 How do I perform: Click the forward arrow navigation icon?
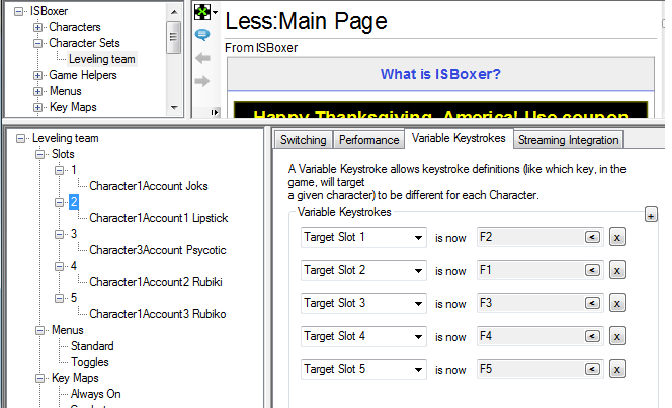[x=202, y=81]
